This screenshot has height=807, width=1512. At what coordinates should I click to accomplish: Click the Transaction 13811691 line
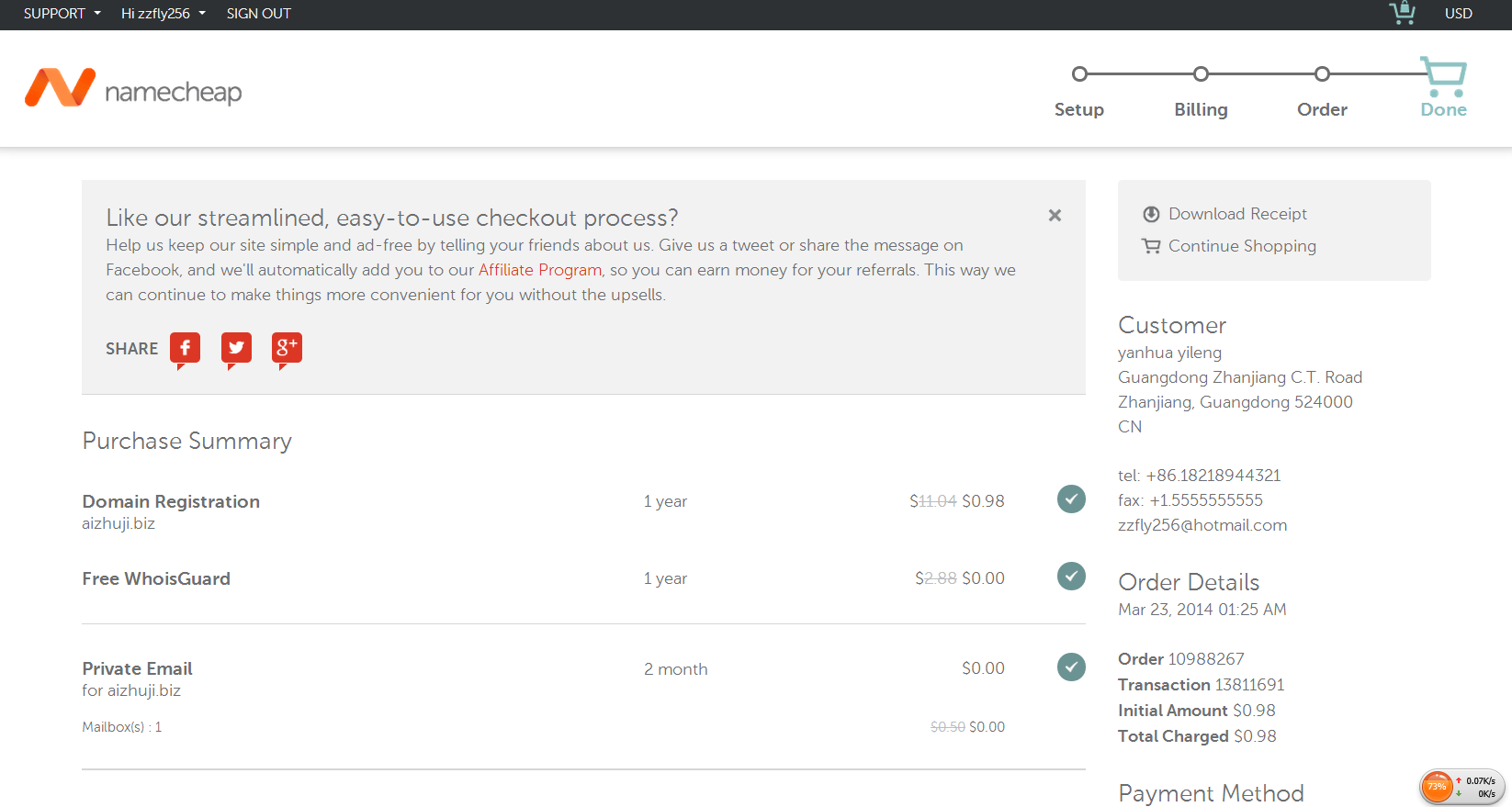coord(1202,685)
